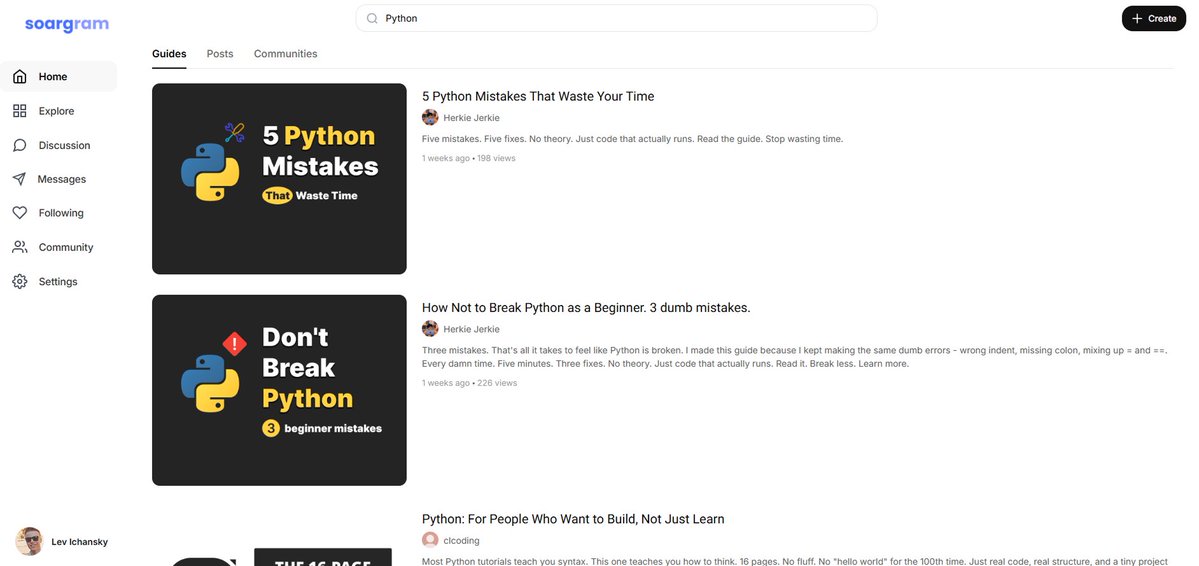Screen dimensions: 1199x566
Task: Open Home in the sidebar menu
Action: [x=59, y=76]
